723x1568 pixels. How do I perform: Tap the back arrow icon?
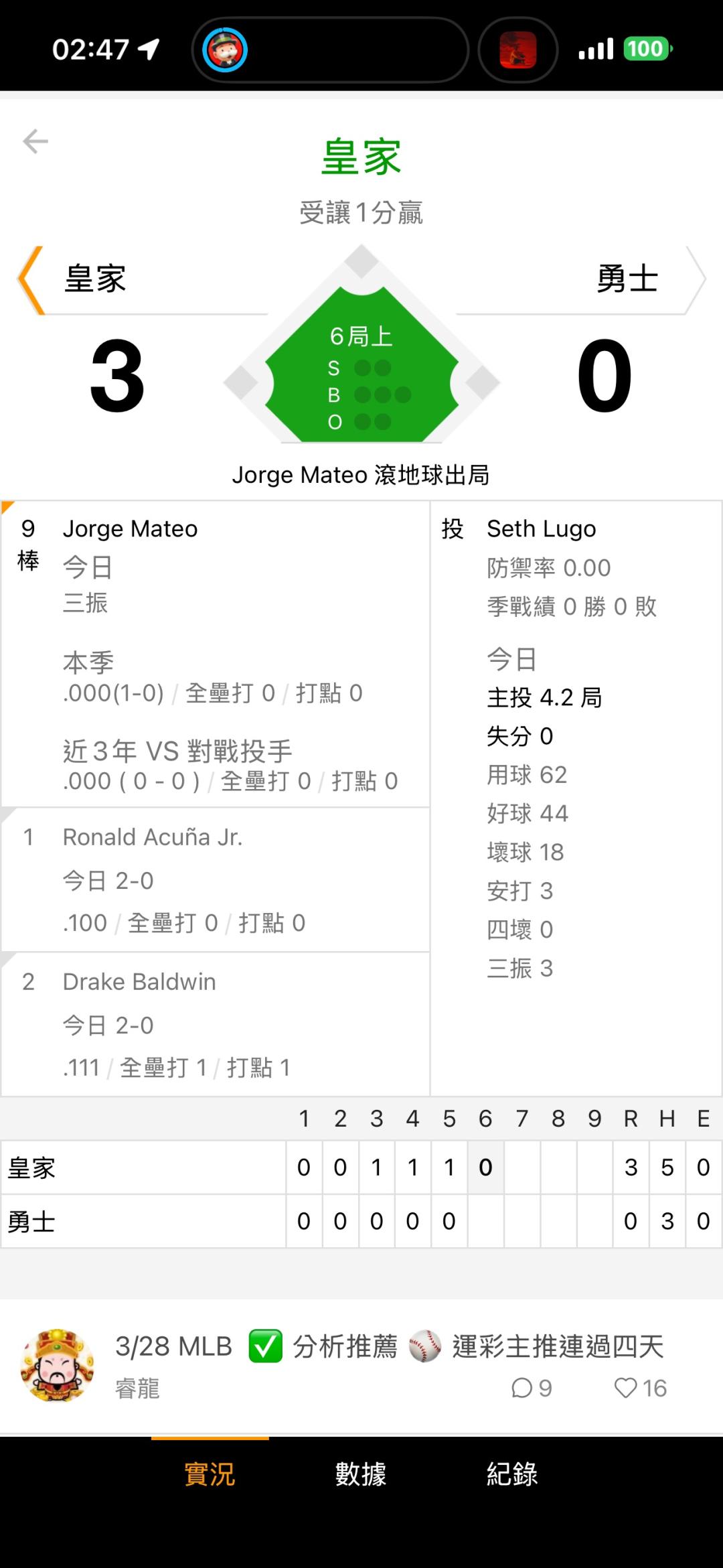click(35, 141)
